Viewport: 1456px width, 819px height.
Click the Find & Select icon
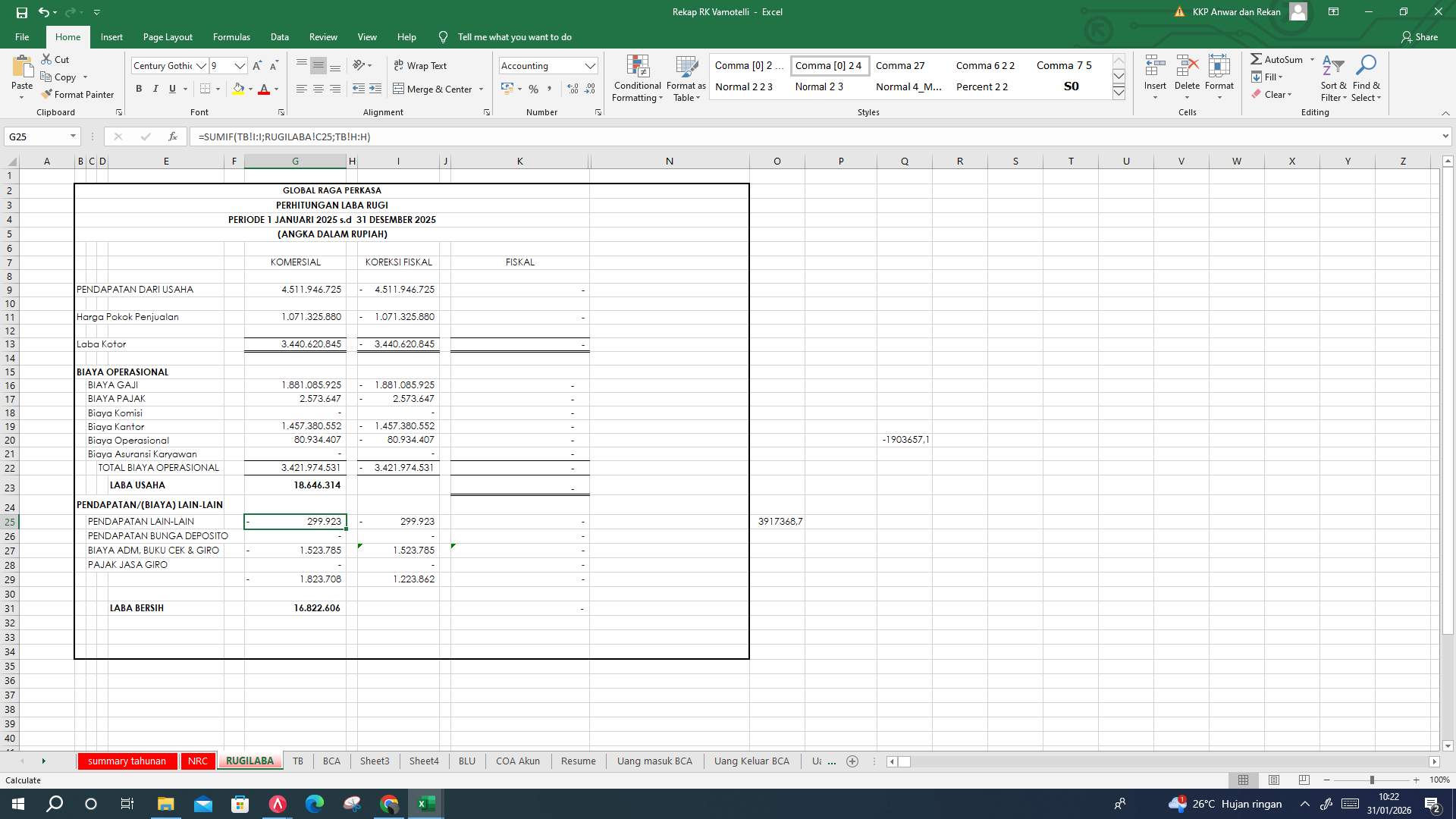point(1367,78)
